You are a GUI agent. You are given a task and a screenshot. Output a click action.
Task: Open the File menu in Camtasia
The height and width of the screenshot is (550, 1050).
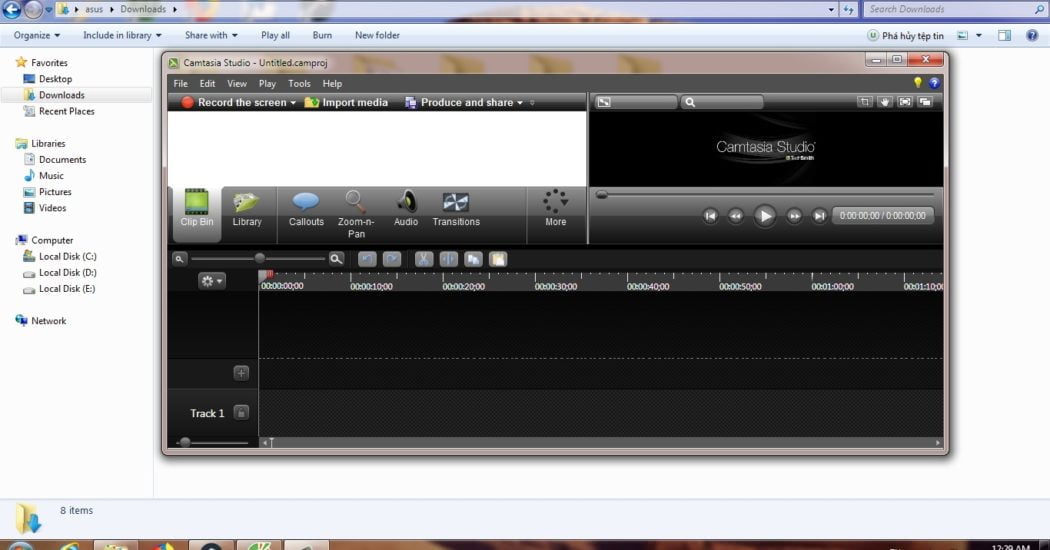(181, 84)
